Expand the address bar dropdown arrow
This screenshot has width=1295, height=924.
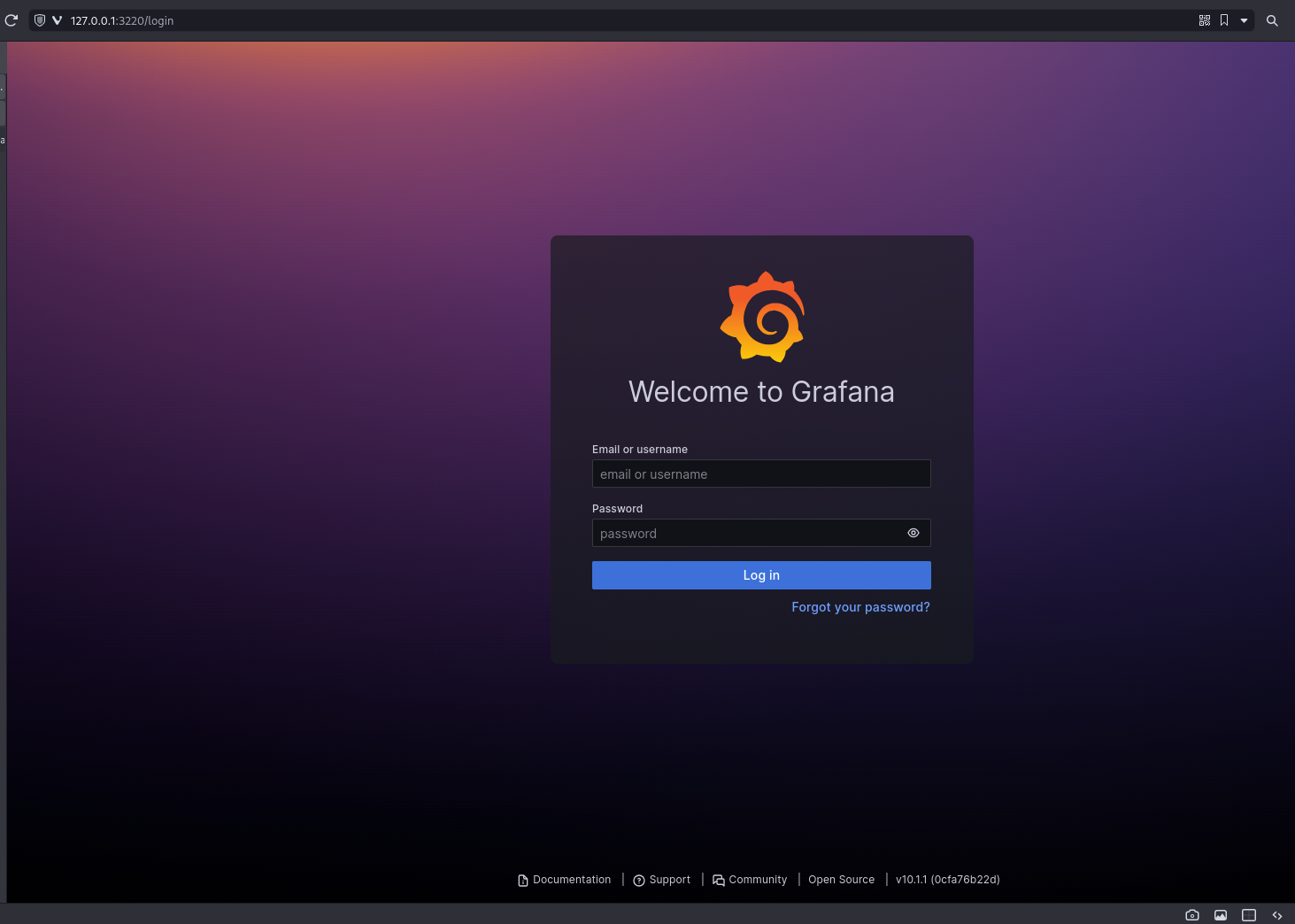1244,20
